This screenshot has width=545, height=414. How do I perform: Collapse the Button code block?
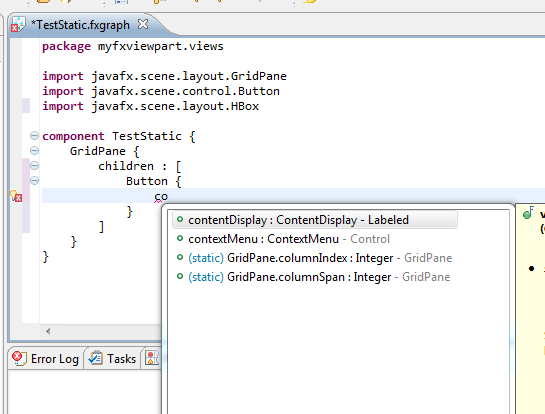point(34,180)
